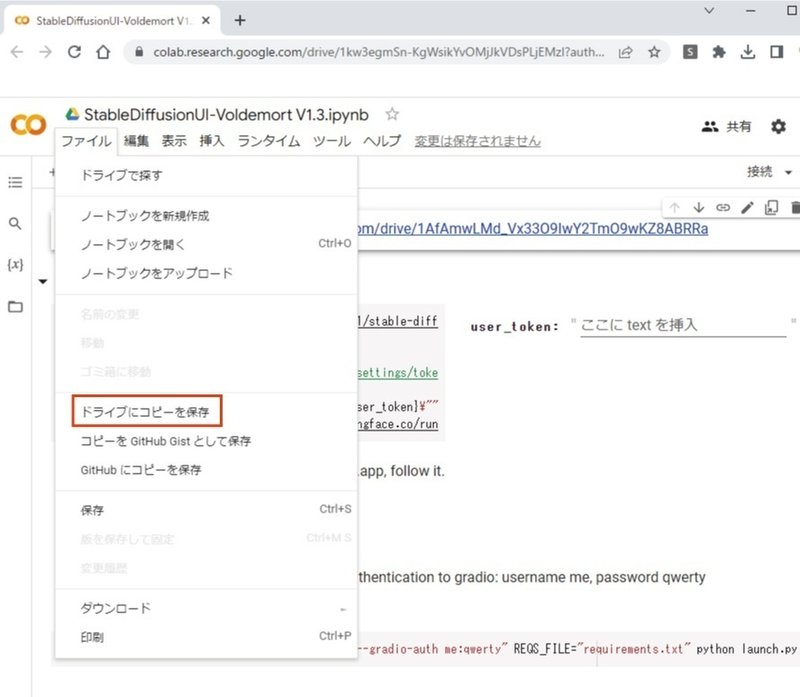Viewport: 800px width, 697px height.
Task: Click the Colab logo
Action: [28, 125]
